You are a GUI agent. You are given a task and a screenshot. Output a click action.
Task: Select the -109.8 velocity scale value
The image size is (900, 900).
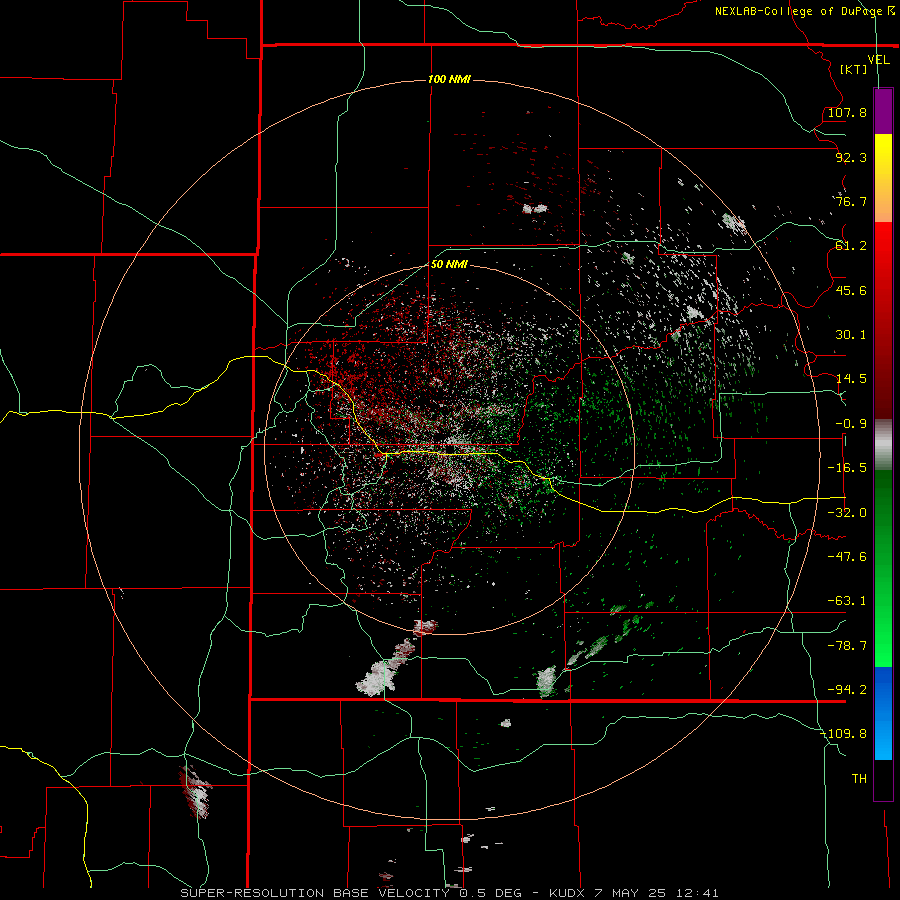pos(844,734)
